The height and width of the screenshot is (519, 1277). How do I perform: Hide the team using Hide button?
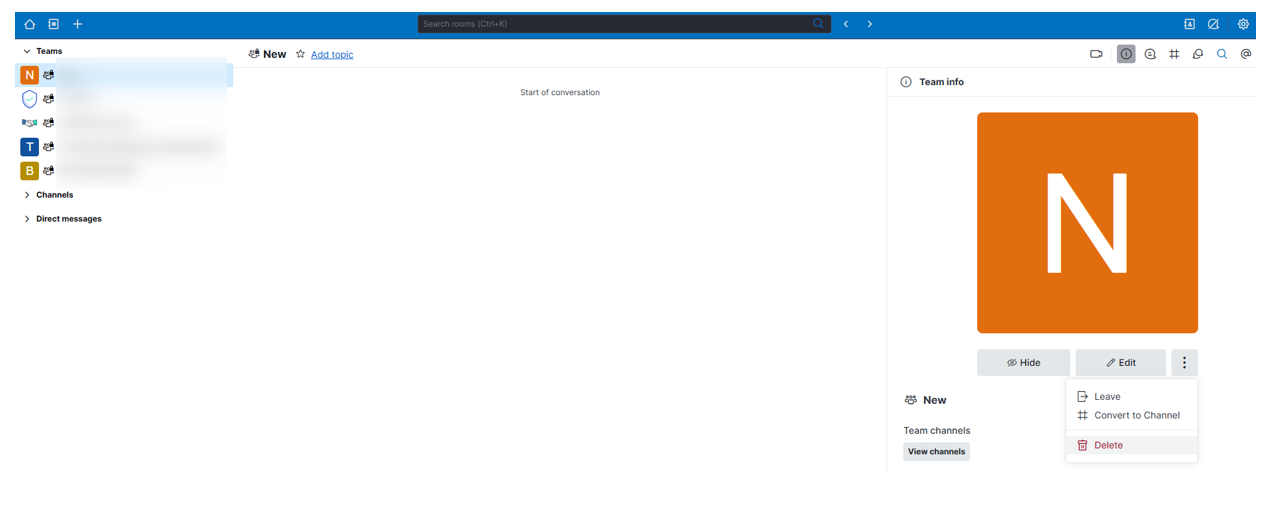(x=1023, y=362)
